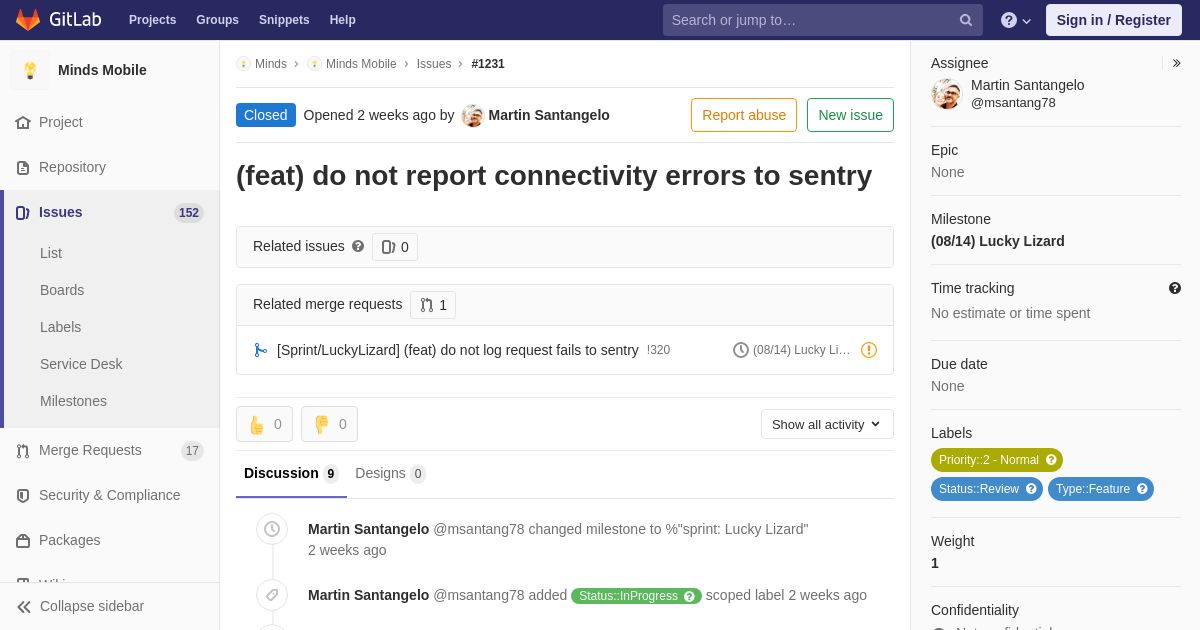The image size is (1200, 630).
Task: Click the Report abuse button
Action: tap(744, 115)
